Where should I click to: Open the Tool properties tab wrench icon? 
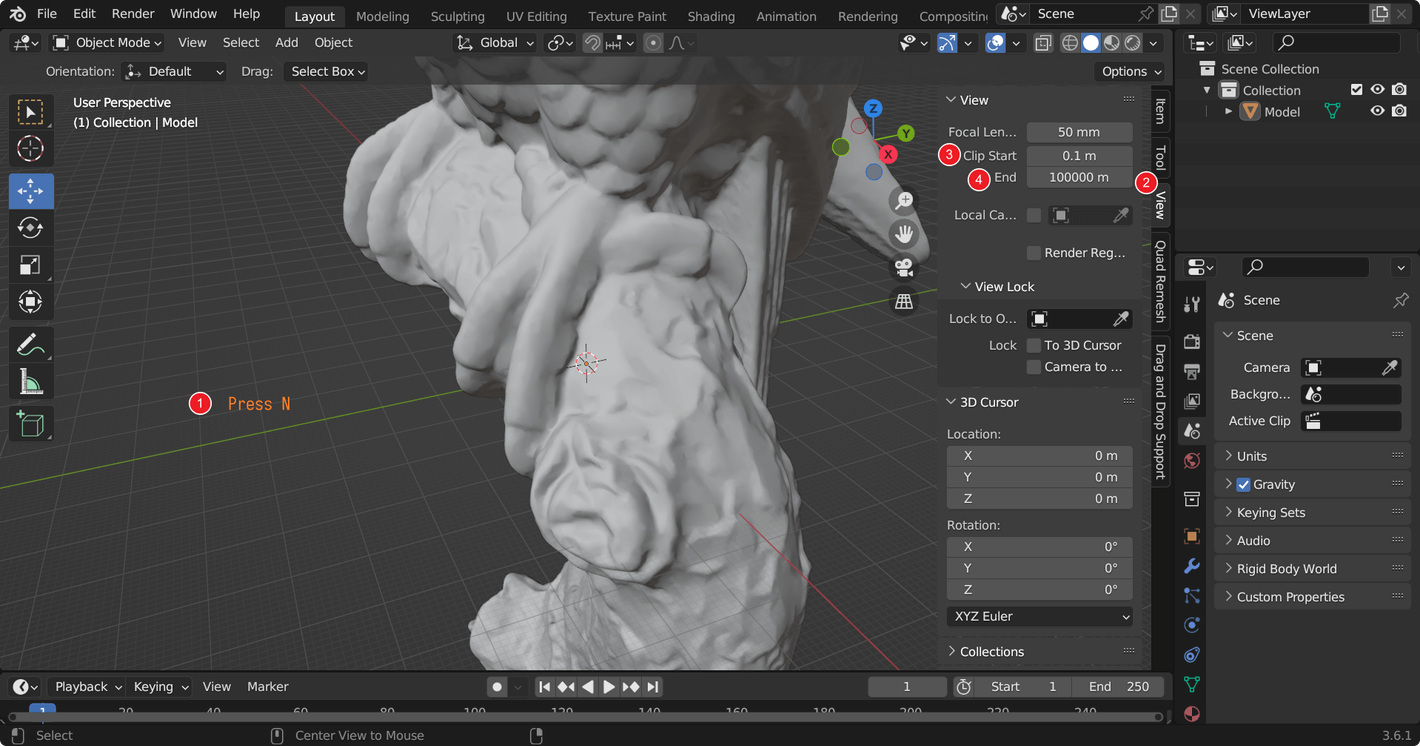(1192, 305)
